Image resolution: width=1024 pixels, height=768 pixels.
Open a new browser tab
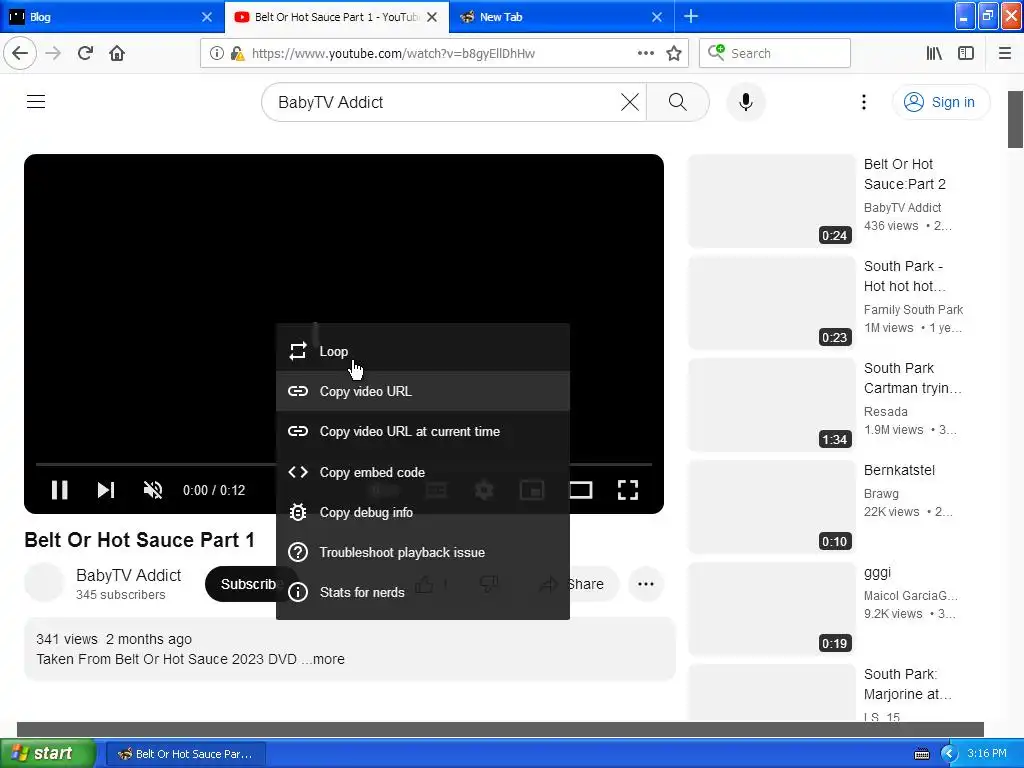[691, 16]
